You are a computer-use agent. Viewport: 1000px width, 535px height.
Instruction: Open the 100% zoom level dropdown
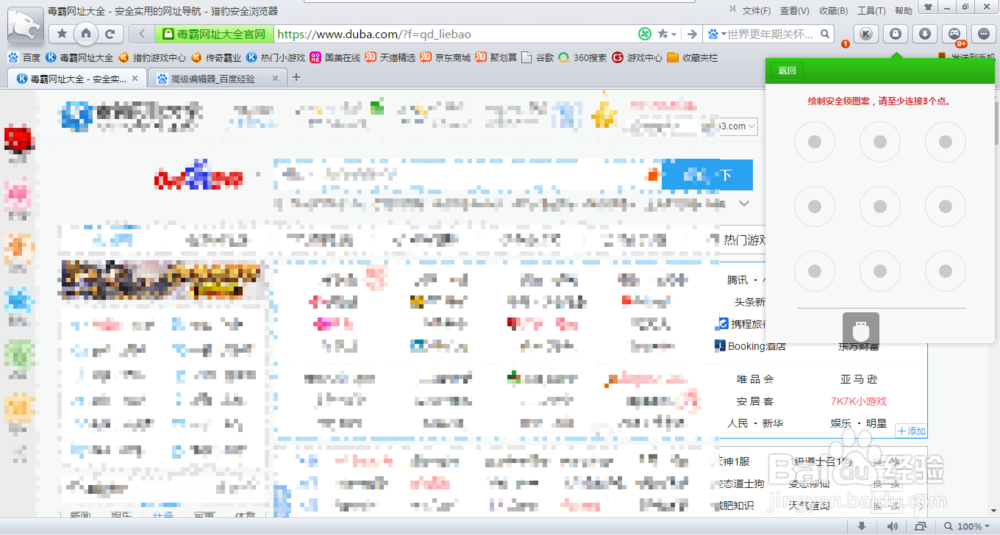(967, 526)
